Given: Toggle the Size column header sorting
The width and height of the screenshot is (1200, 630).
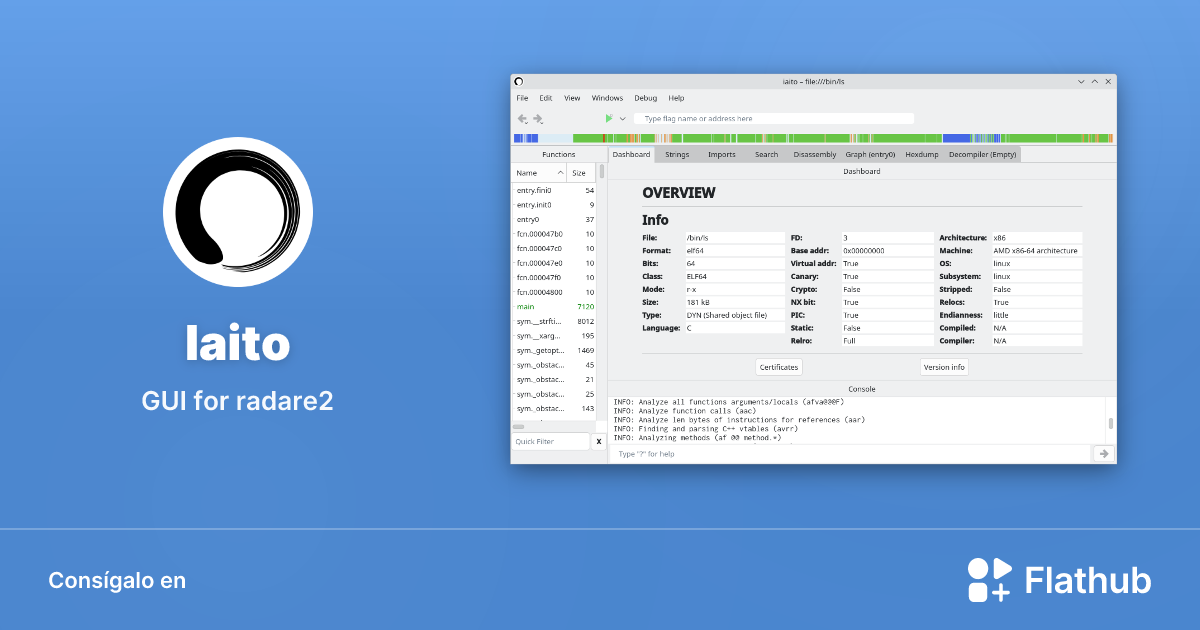Looking at the screenshot, I should [578, 172].
